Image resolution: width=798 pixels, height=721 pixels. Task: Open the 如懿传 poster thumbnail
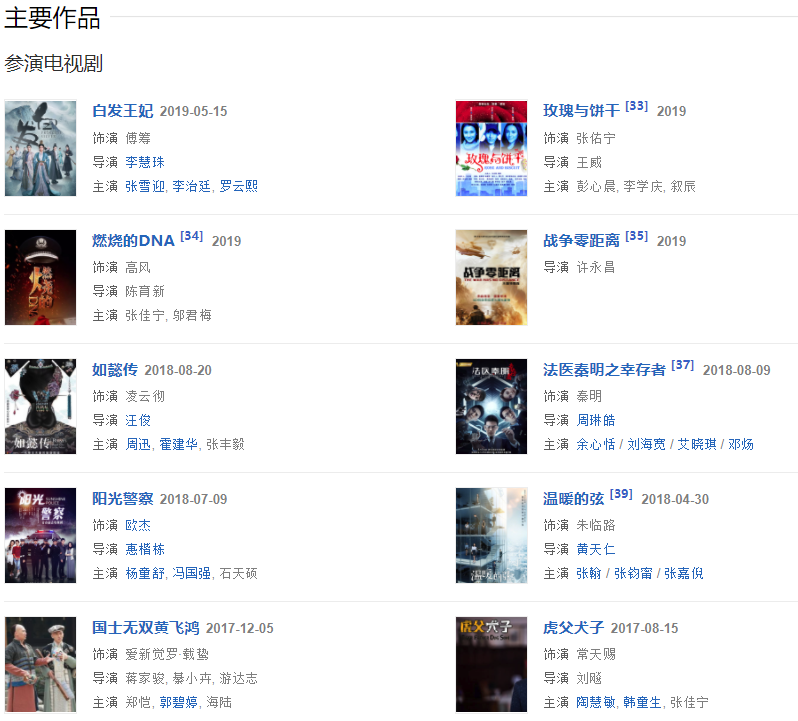pyautogui.click(x=41, y=406)
